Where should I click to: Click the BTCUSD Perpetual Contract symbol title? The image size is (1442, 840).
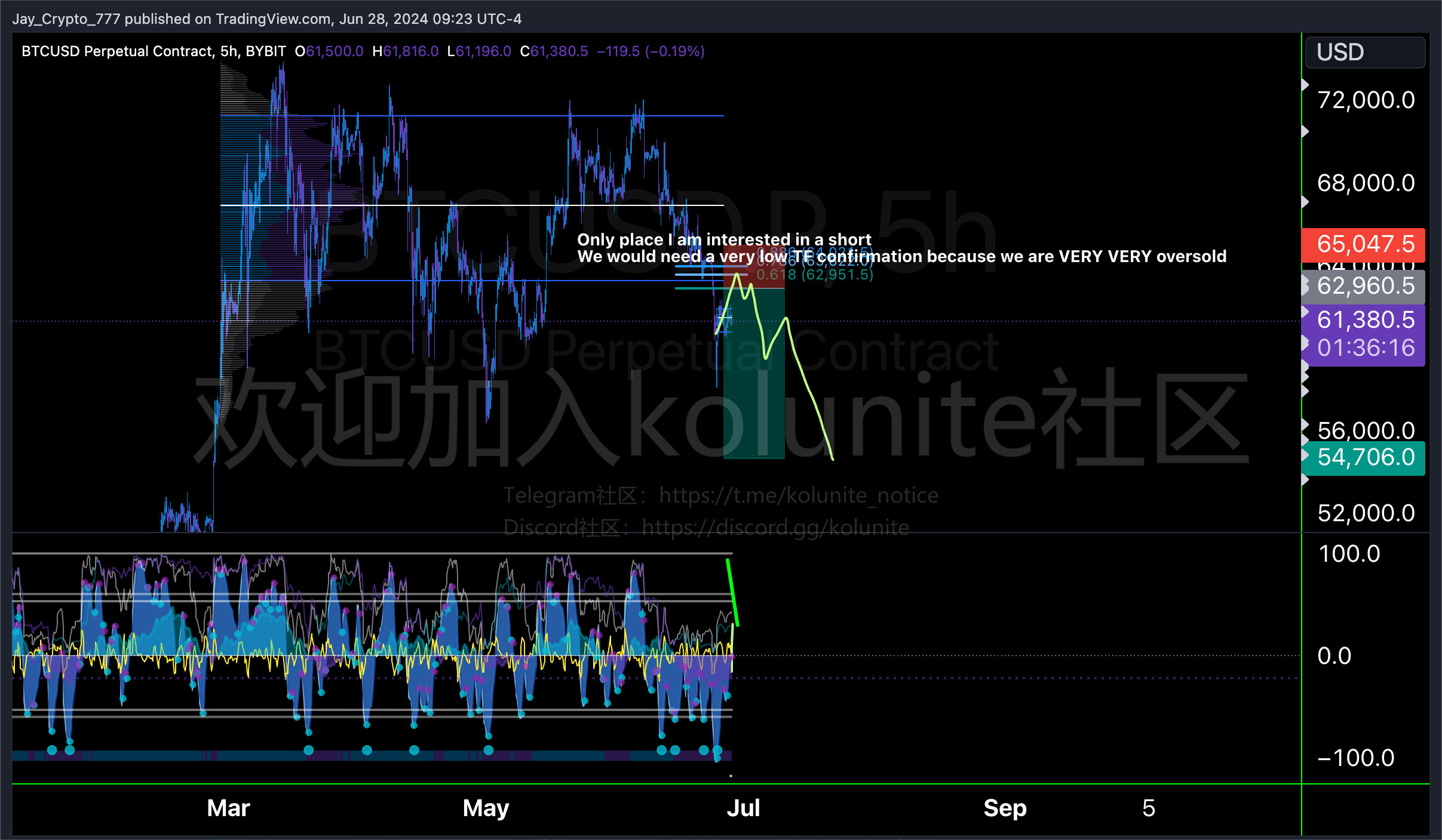(154, 51)
